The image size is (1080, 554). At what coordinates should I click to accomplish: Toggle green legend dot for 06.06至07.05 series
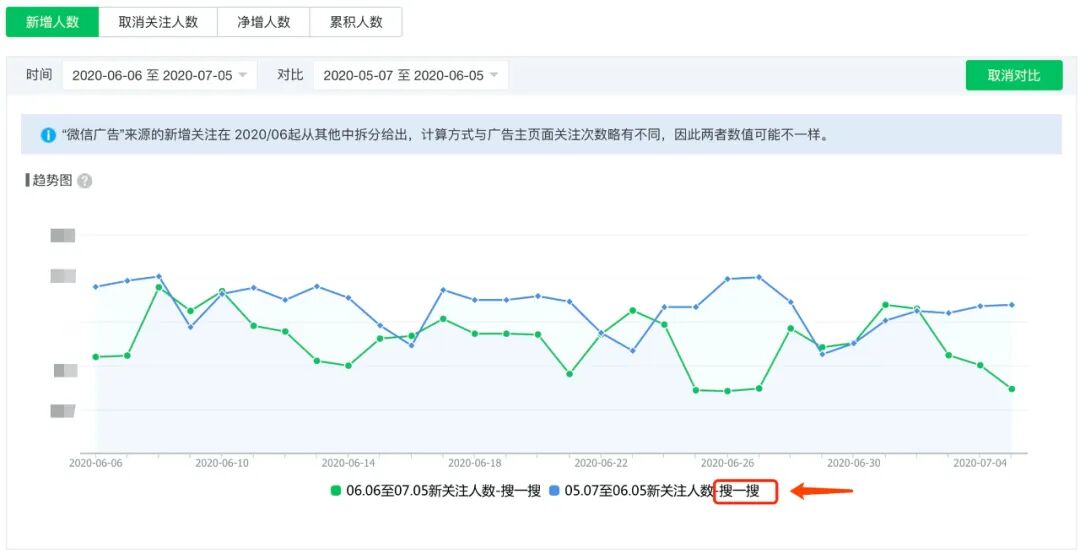click(336, 491)
